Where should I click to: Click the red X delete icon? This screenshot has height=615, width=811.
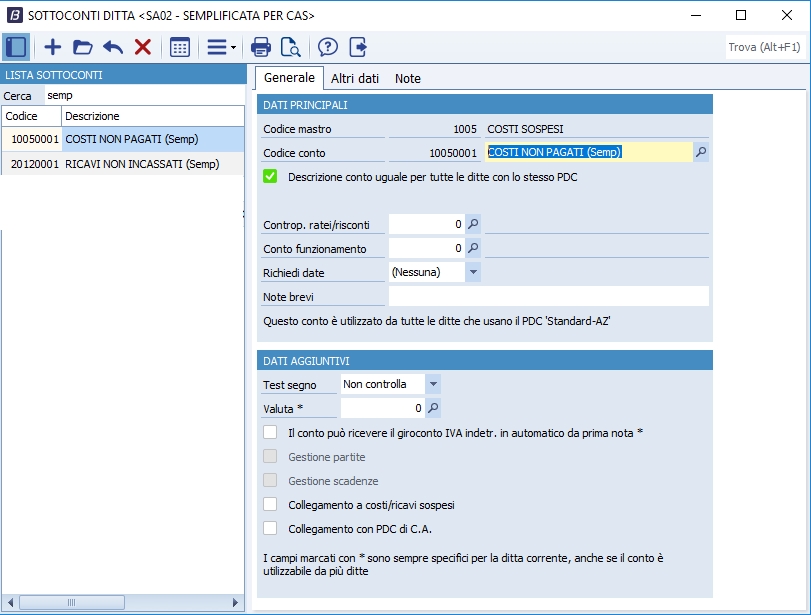pyautogui.click(x=143, y=47)
